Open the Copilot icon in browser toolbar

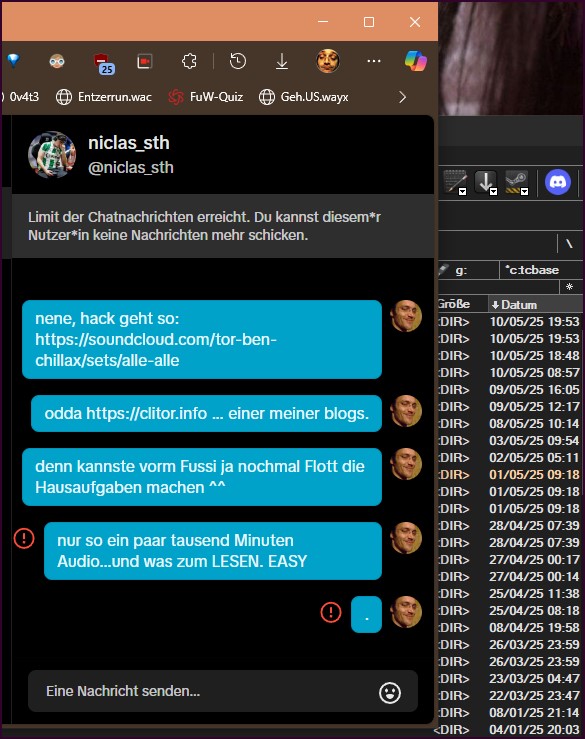415,61
